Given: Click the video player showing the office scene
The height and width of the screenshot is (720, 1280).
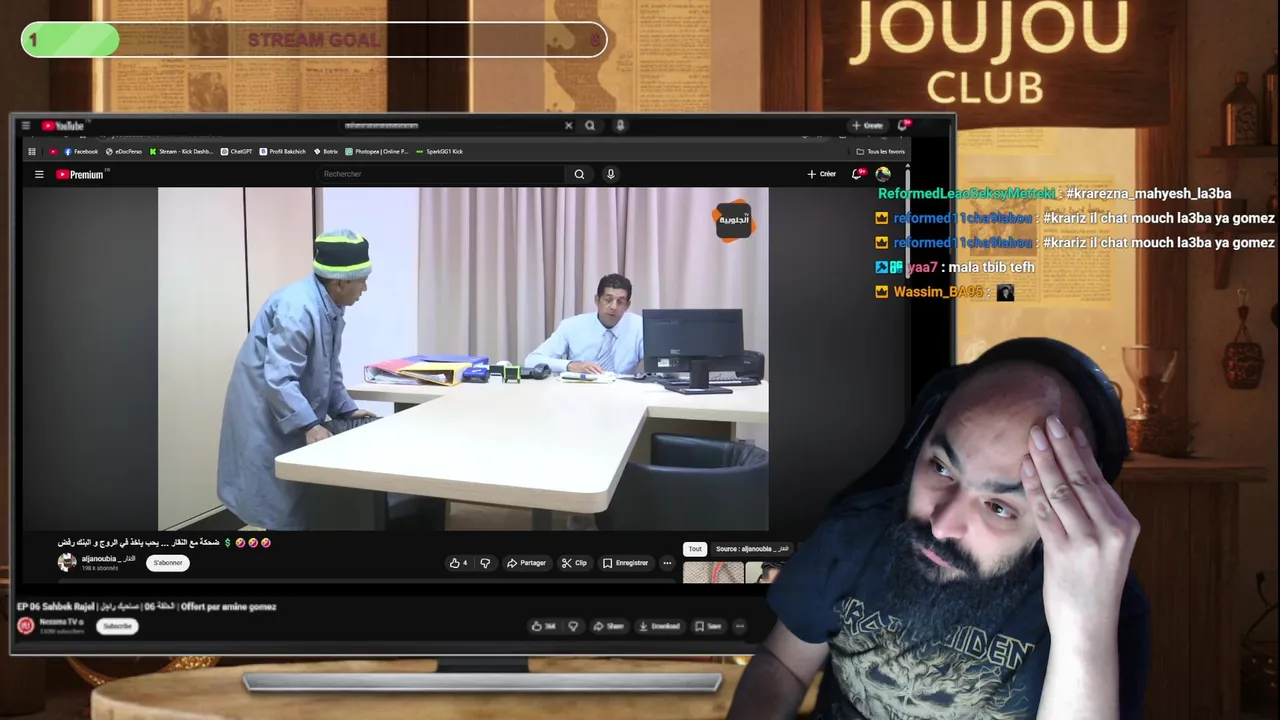Looking at the screenshot, I should click(x=463, y=358).
